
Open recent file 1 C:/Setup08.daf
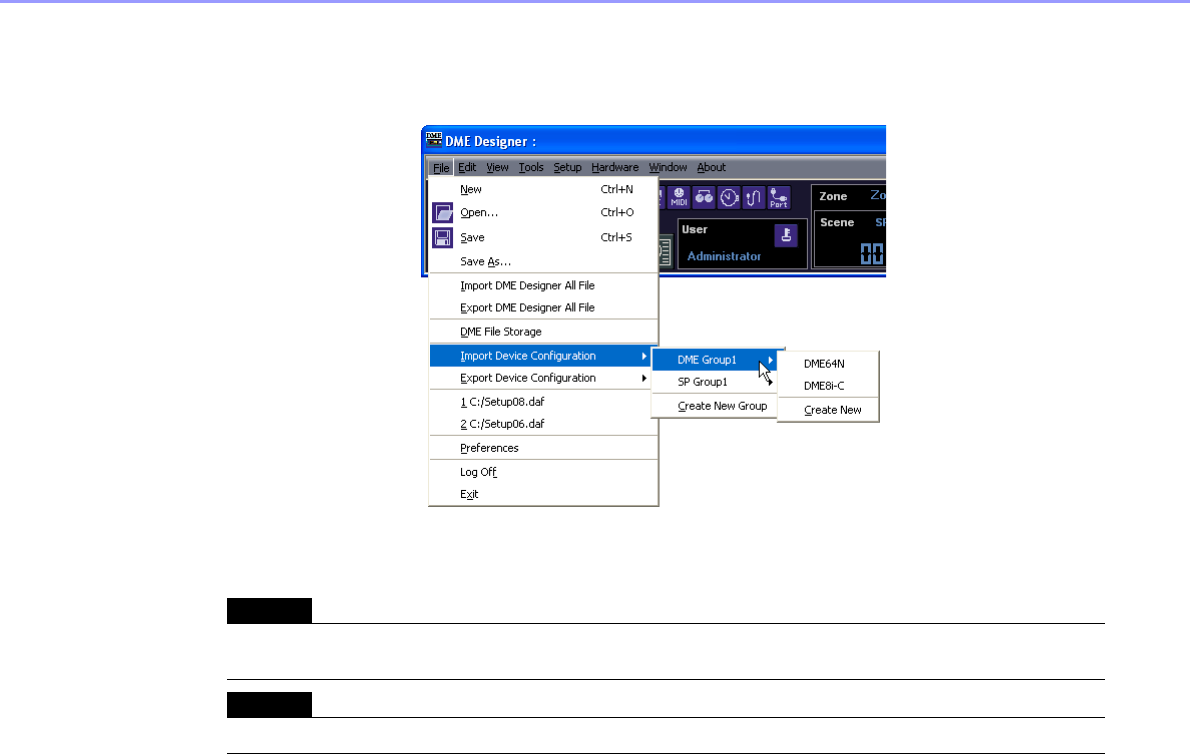pyautogui.click(x=543, y=402)
